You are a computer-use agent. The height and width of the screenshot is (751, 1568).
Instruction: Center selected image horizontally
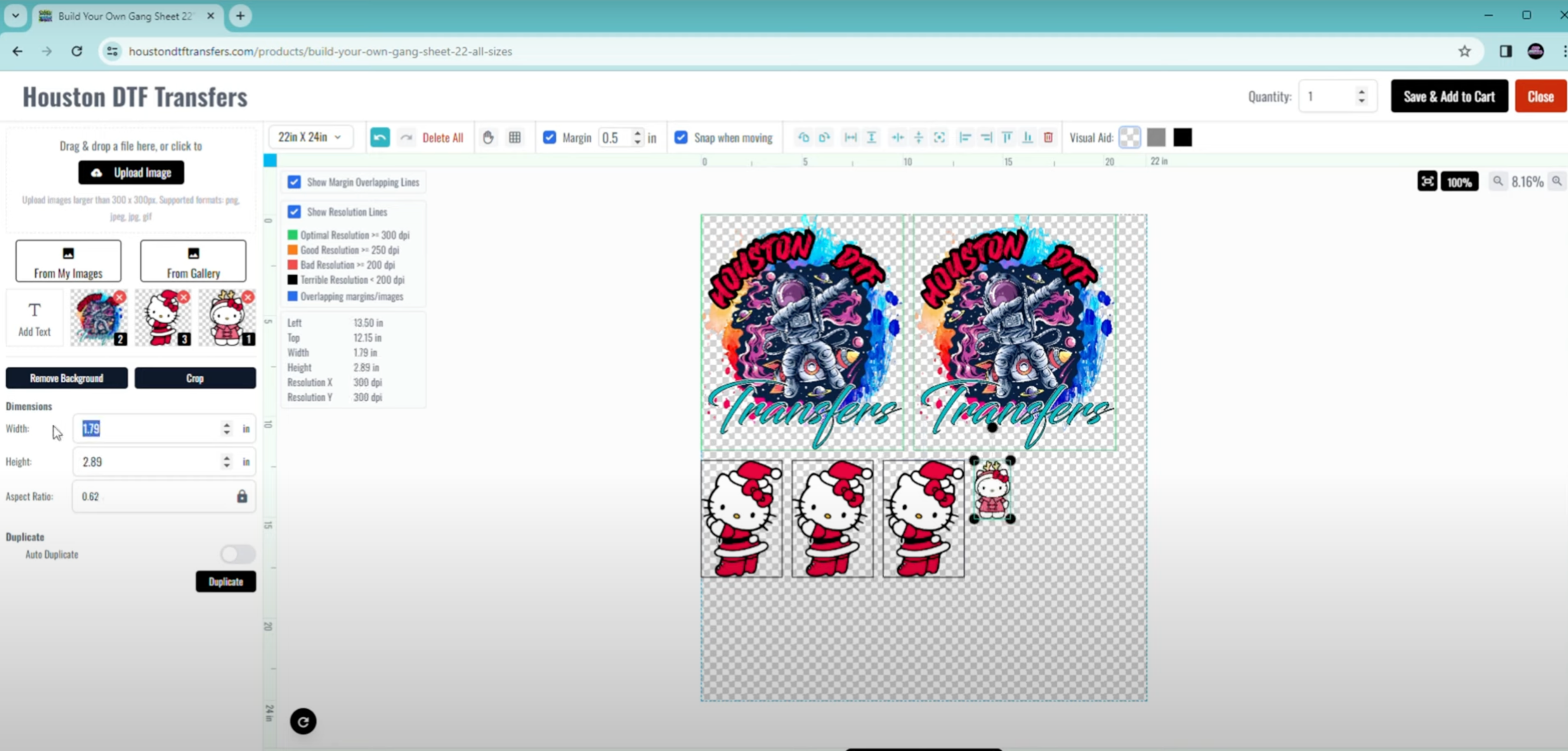898,137
